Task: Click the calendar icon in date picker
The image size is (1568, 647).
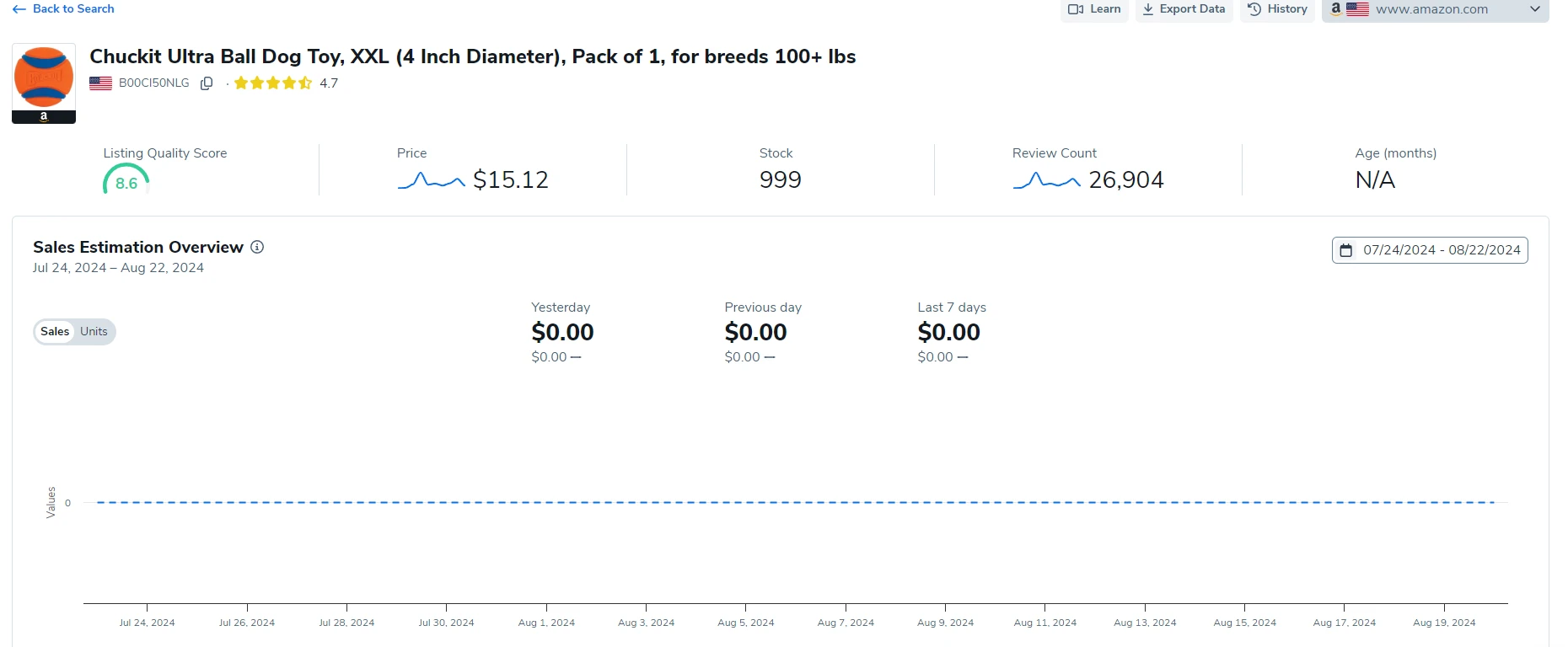Action: [x=1346, y=250]
